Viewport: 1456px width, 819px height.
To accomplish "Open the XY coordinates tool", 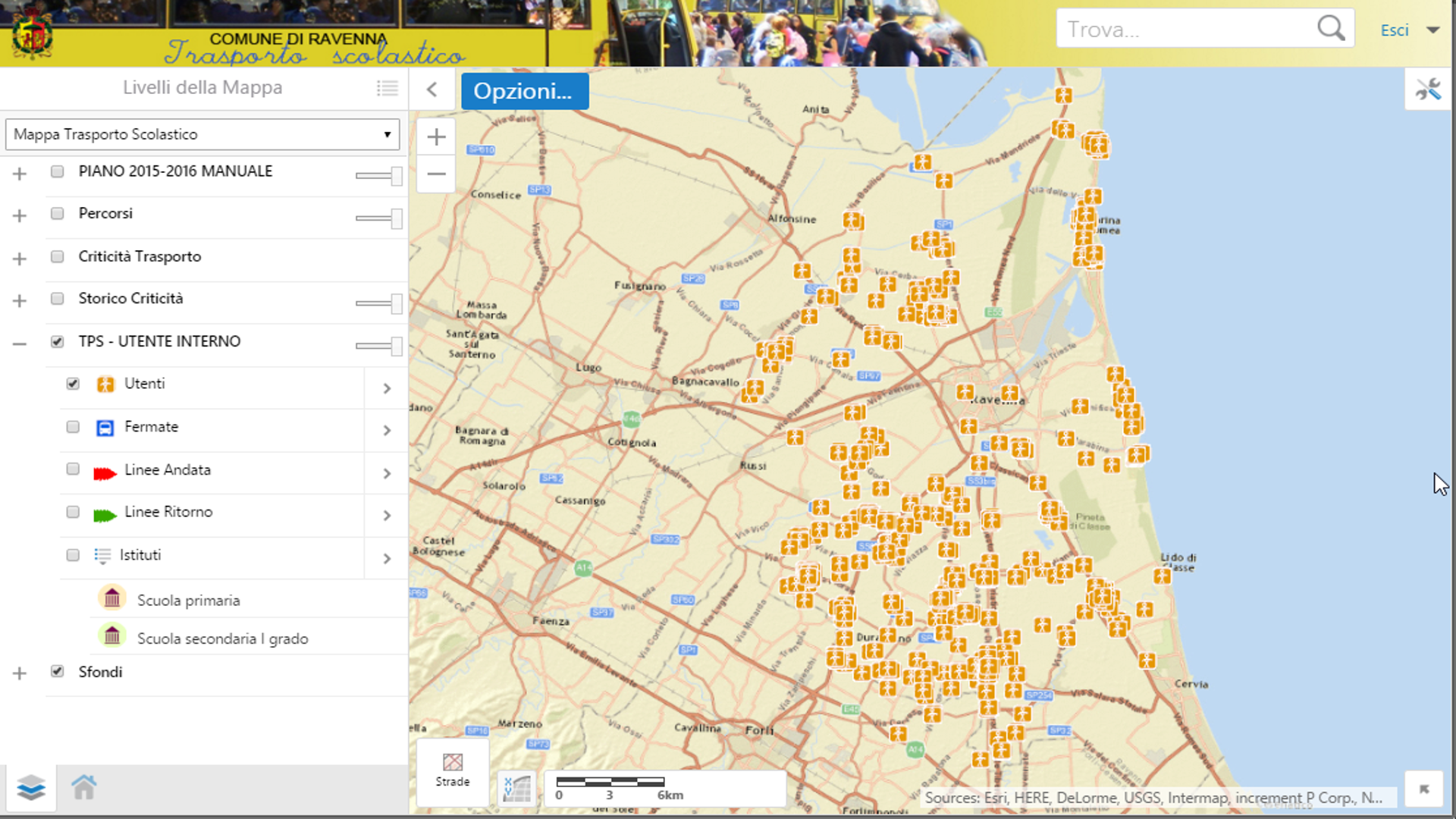I will [516, 789].
